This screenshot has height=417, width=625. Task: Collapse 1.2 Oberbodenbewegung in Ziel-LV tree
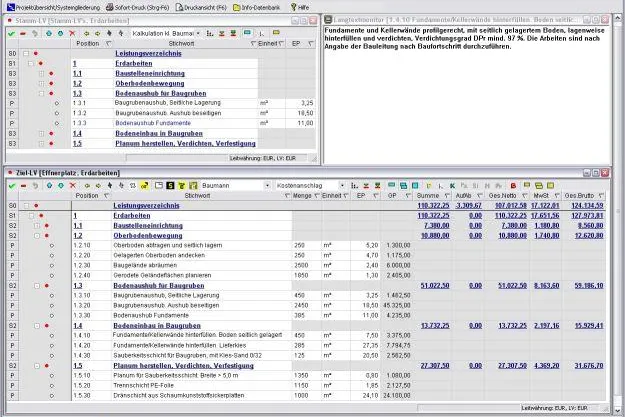[x=37, y=236]
